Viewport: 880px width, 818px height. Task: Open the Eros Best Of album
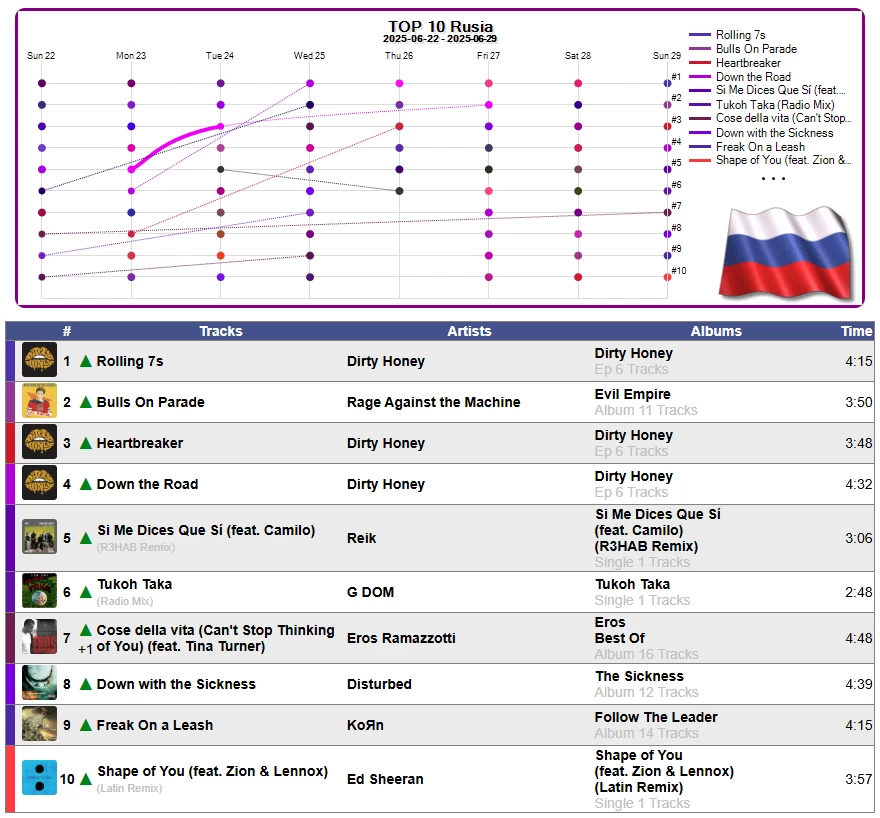[620, 630]
